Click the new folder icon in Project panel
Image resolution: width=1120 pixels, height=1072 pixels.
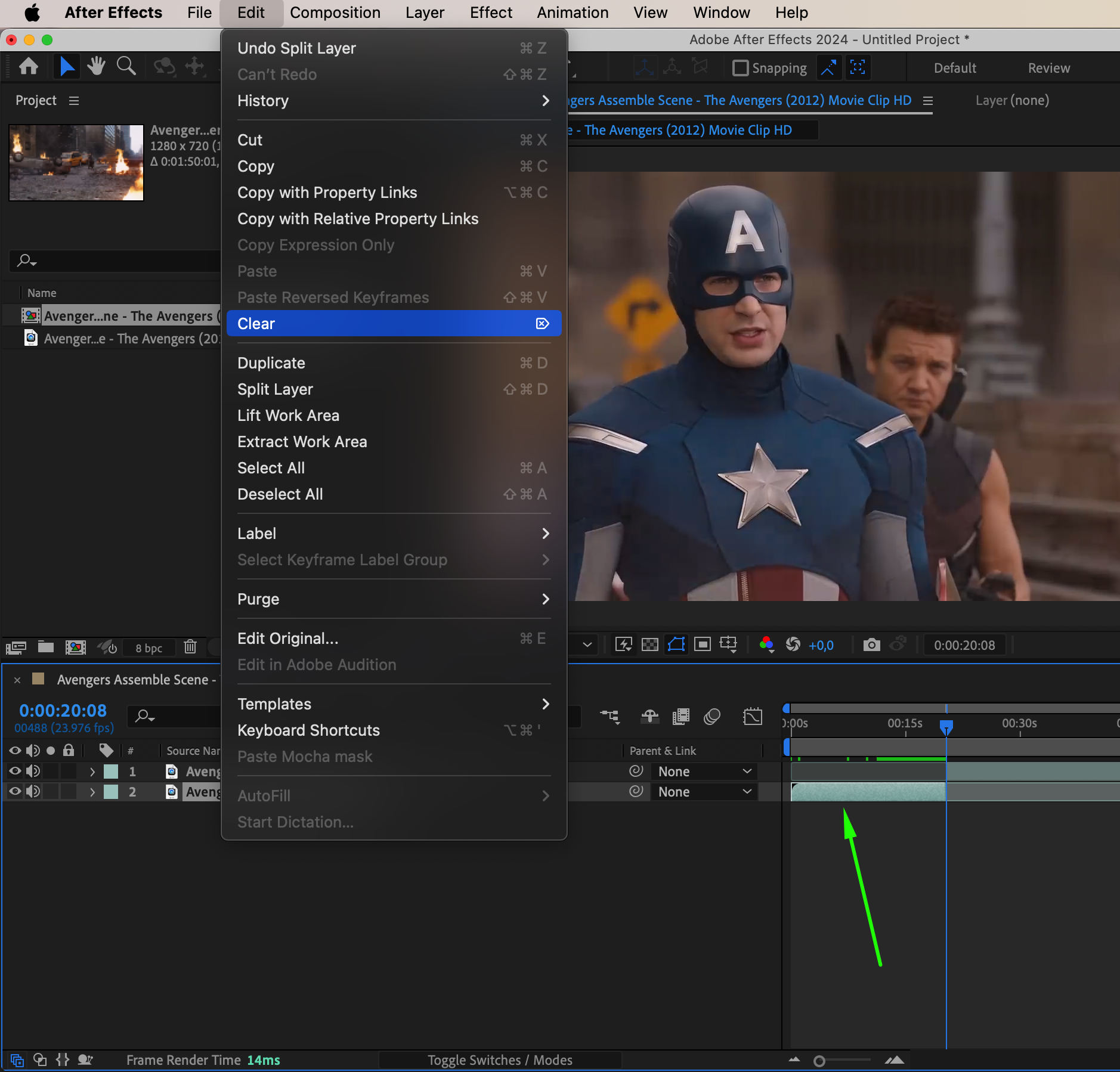pyautogui.click(x=46, y=647)
